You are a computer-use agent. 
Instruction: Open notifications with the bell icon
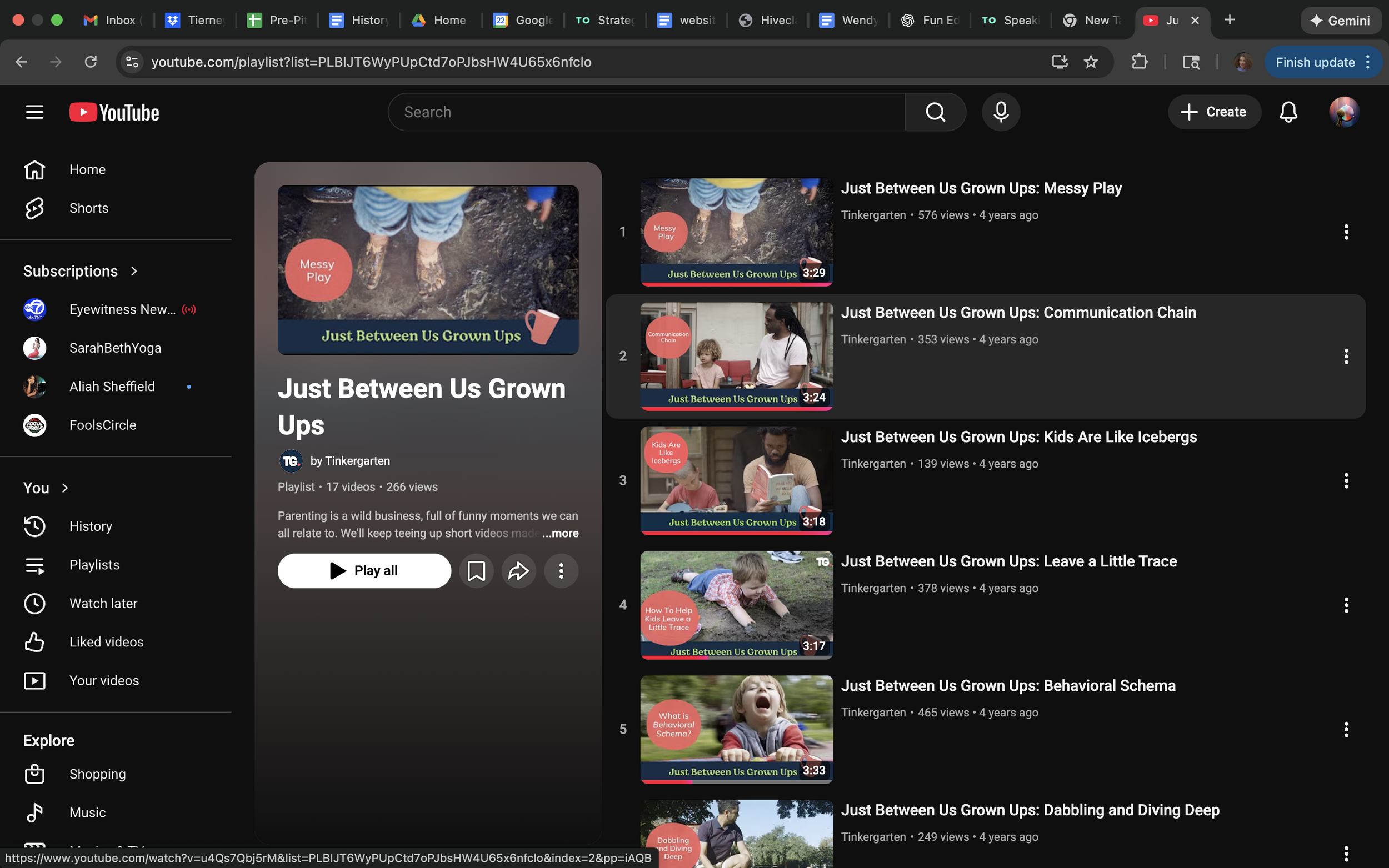click(x=1288, y=112)
